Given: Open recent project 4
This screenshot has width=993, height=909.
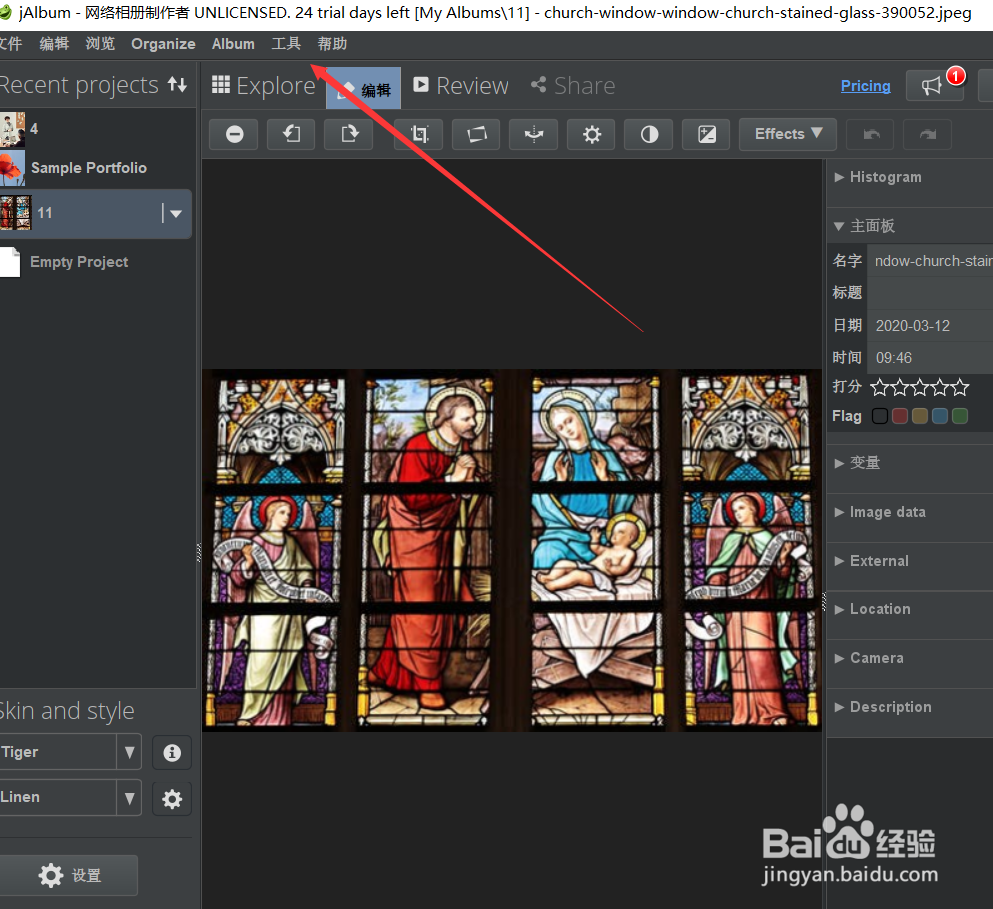Looking at the screenshot, I should point(95,129).
